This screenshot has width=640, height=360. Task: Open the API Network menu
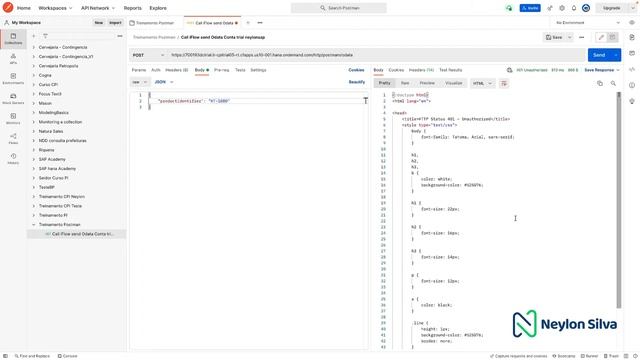click(98, 8)
